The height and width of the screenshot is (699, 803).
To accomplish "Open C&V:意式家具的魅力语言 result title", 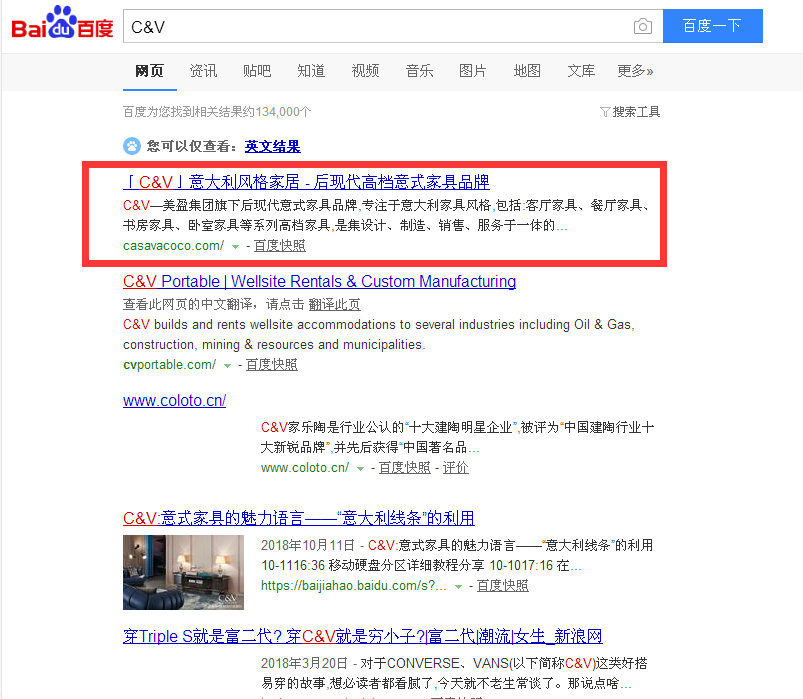I will pos(299,518).
